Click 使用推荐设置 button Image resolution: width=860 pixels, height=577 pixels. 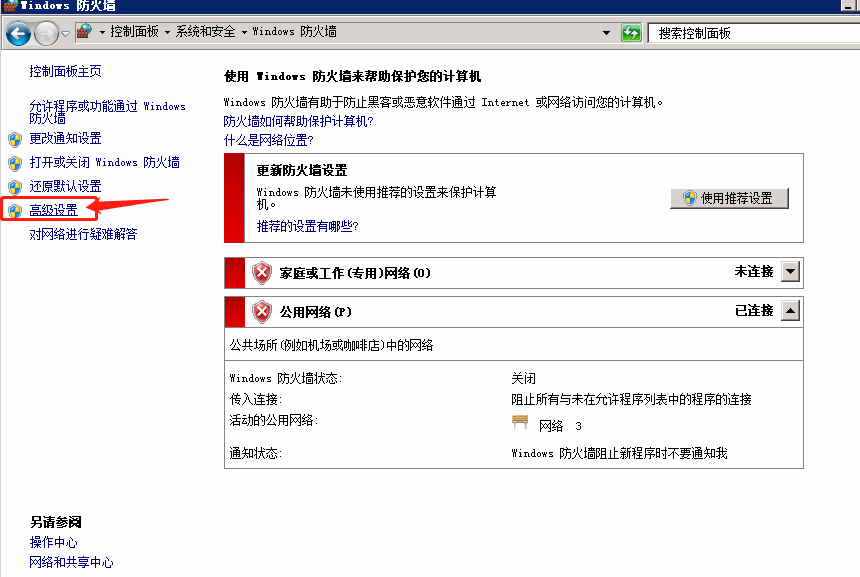(x=729, y=199)
